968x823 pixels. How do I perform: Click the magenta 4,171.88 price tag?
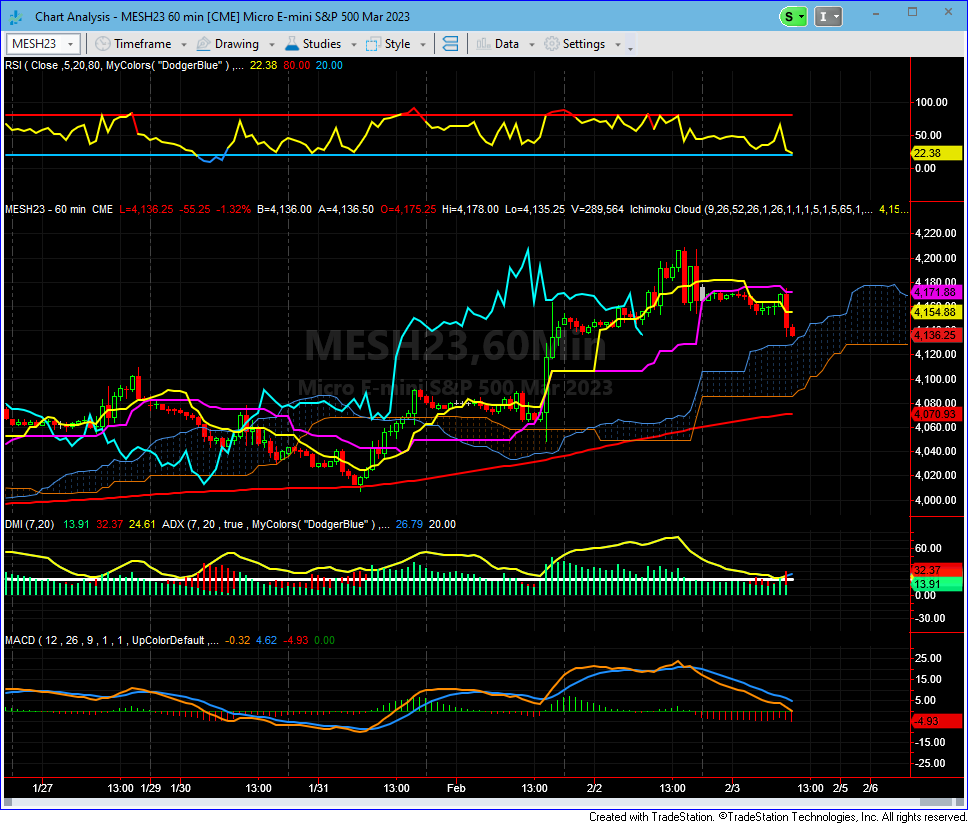click(937, 292)
